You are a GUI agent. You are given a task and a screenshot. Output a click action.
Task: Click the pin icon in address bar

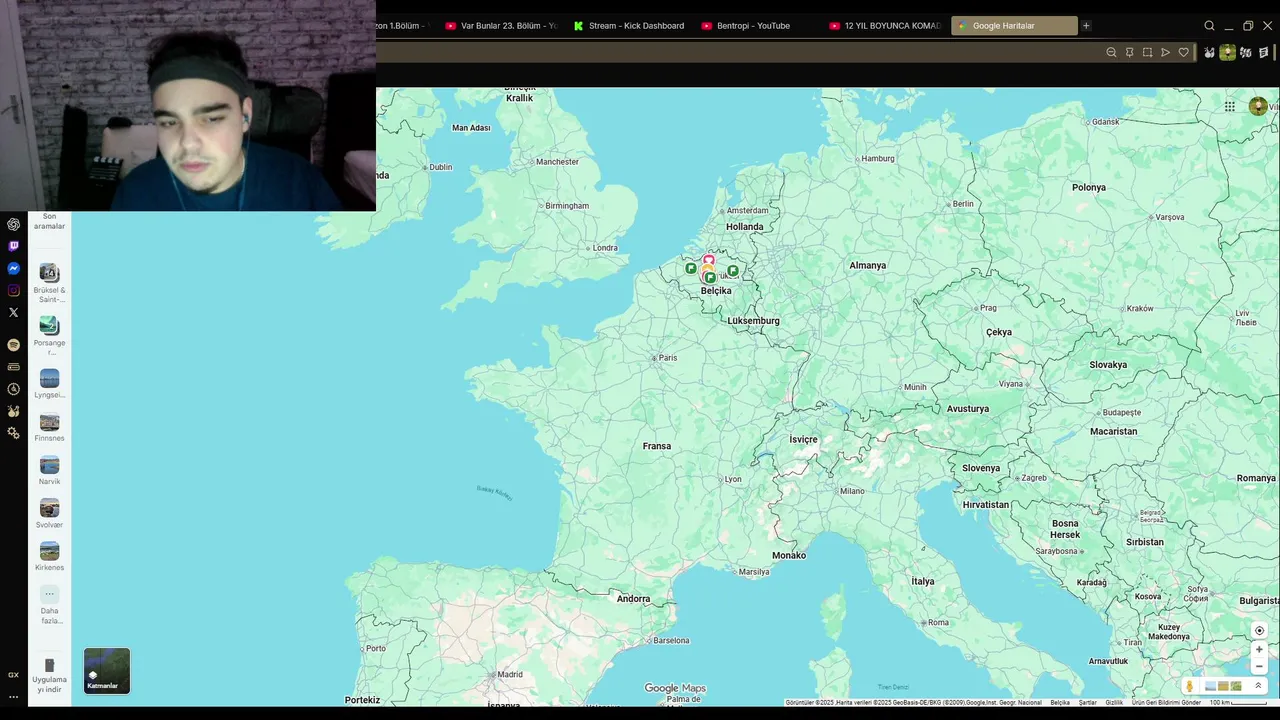[x=1129, y=52]
